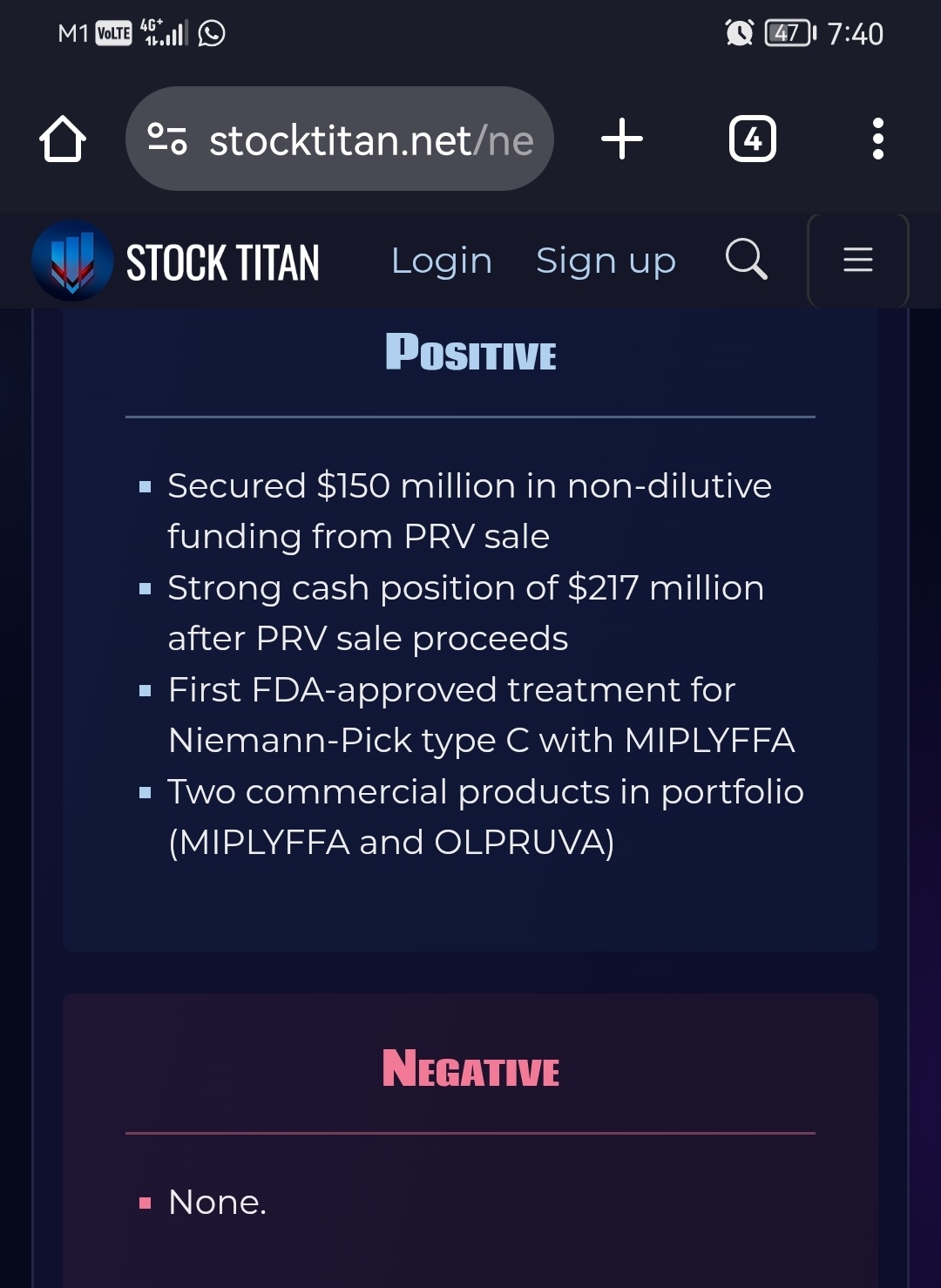
Task: Focus the stocktitan.net address bar
Action: click(x=340, y=139)
